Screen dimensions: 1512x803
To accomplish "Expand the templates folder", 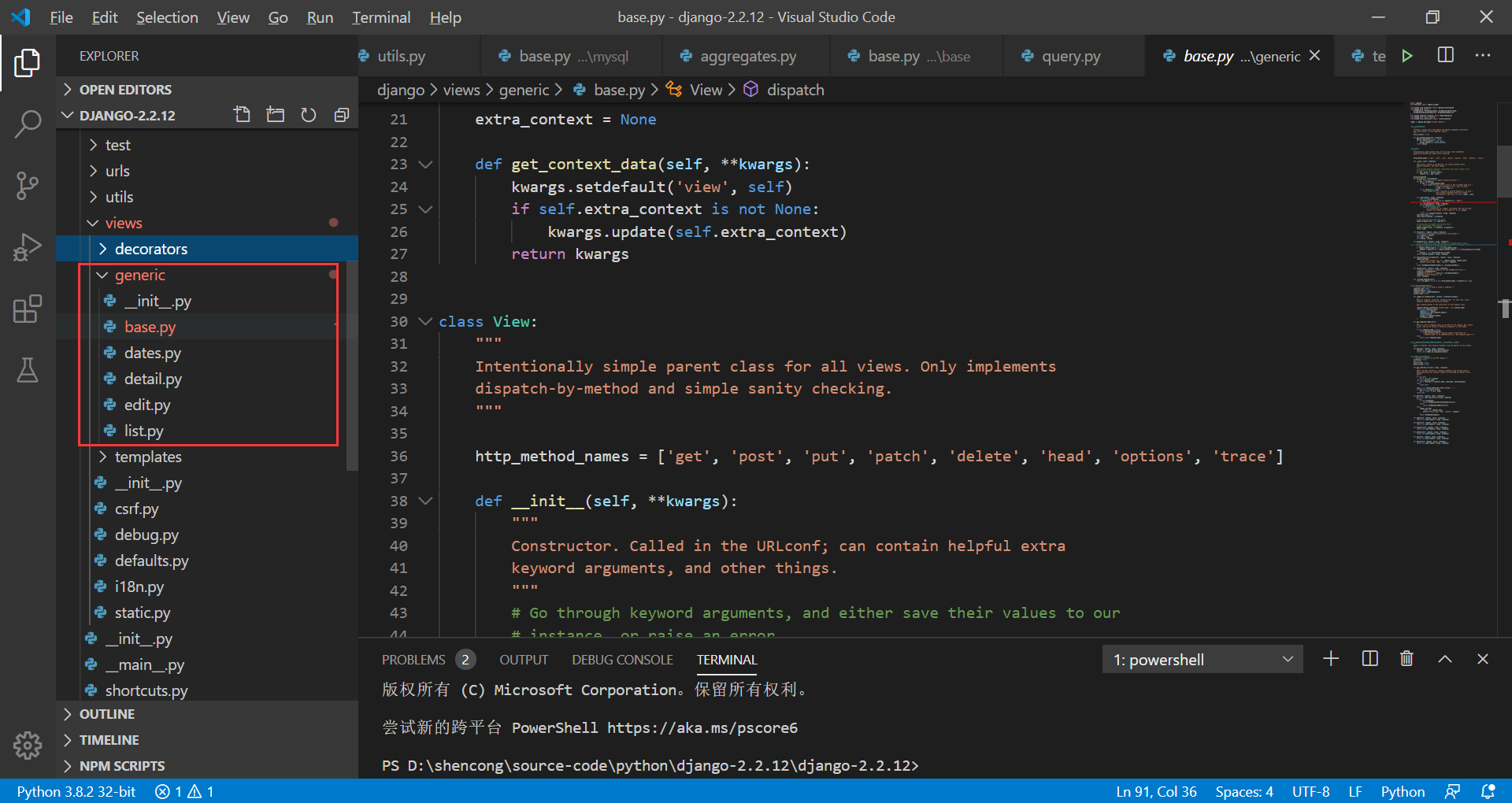I will tap(207, 457).
